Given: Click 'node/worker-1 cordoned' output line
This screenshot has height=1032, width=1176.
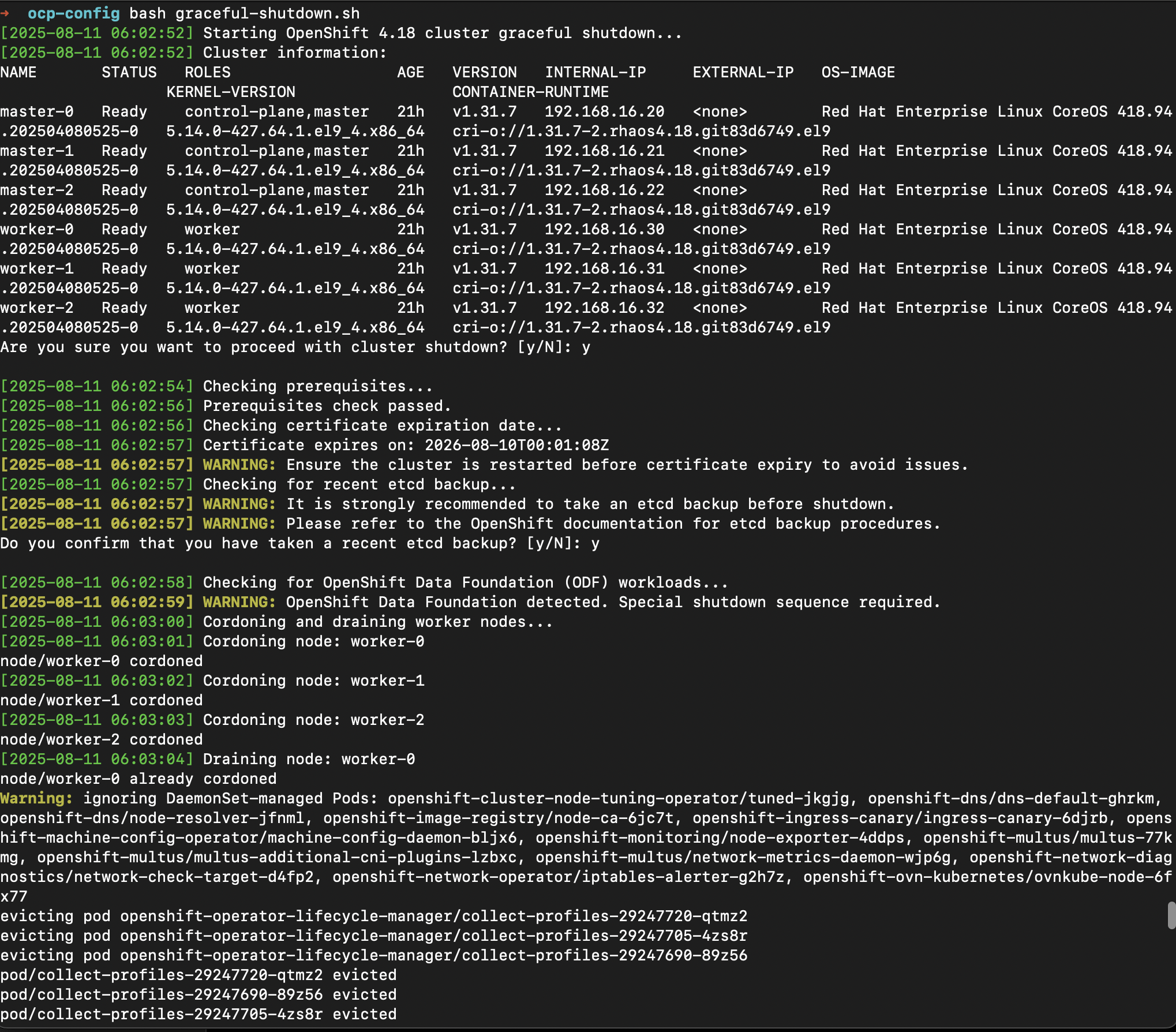Looking at the screenshot, I should click(x=102, y=700).
